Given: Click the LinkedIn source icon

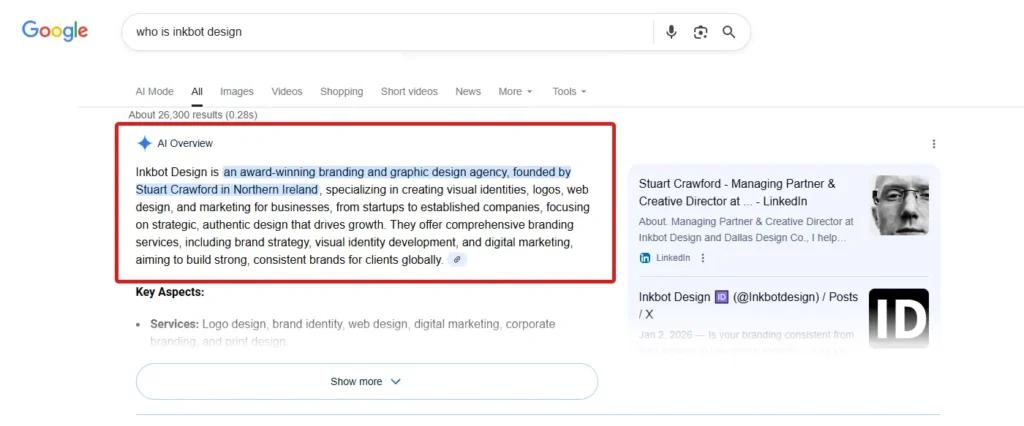Looking at the screenshot, I should click(x=645, y=258).
